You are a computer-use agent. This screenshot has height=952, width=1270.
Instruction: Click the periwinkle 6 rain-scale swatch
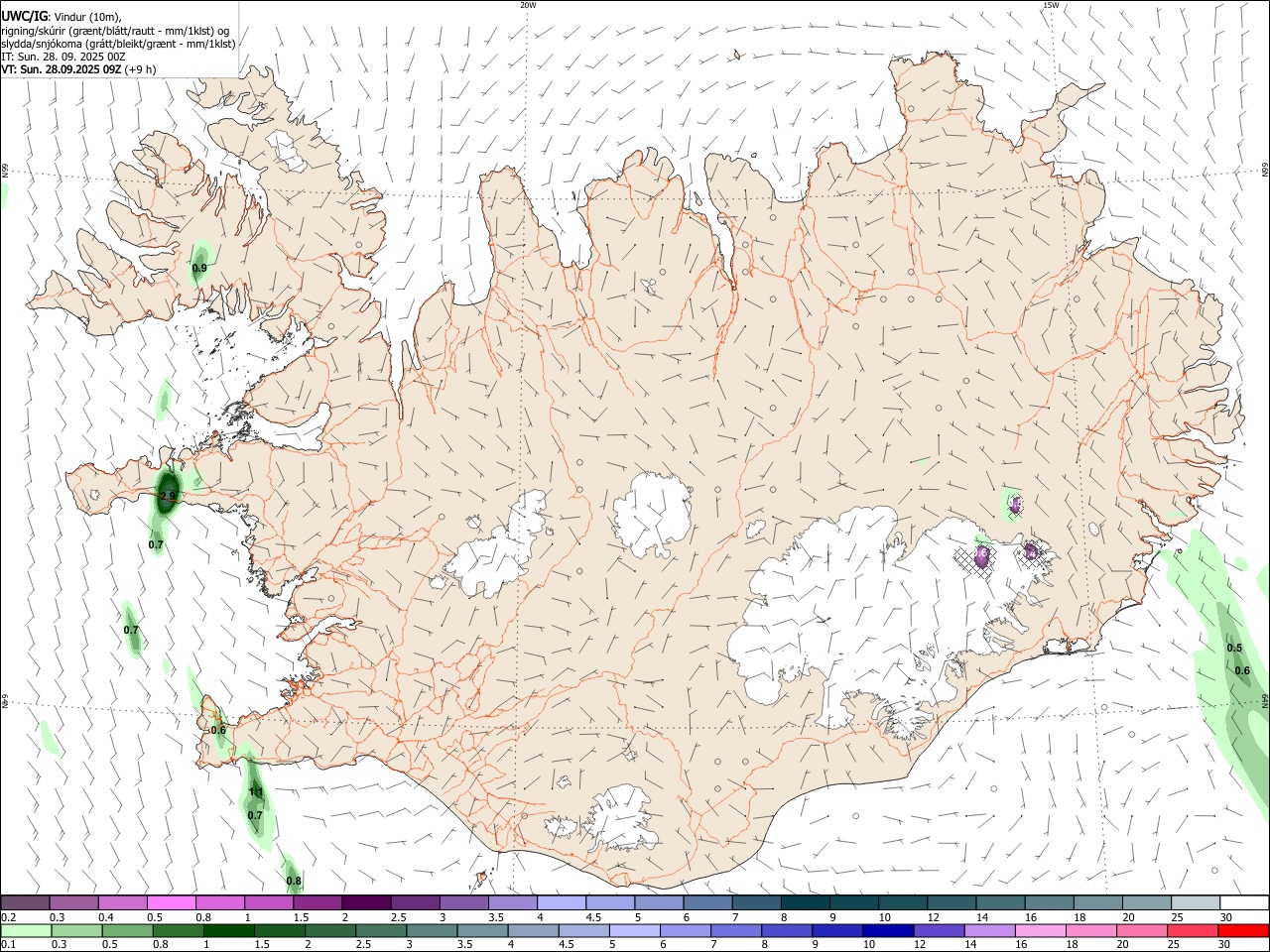click(x=685, y=930)
